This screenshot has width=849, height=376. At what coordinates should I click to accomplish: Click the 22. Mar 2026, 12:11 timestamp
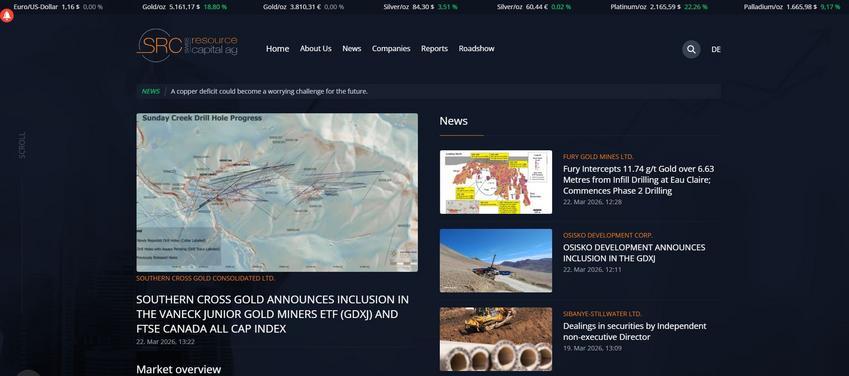(x=592, y=269)
